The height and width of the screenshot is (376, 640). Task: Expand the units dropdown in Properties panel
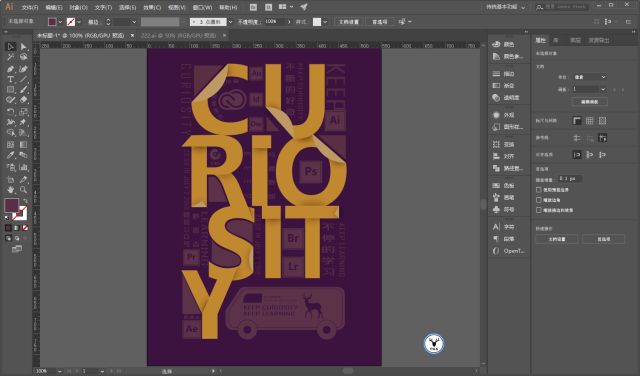click(x=589, y=77)
